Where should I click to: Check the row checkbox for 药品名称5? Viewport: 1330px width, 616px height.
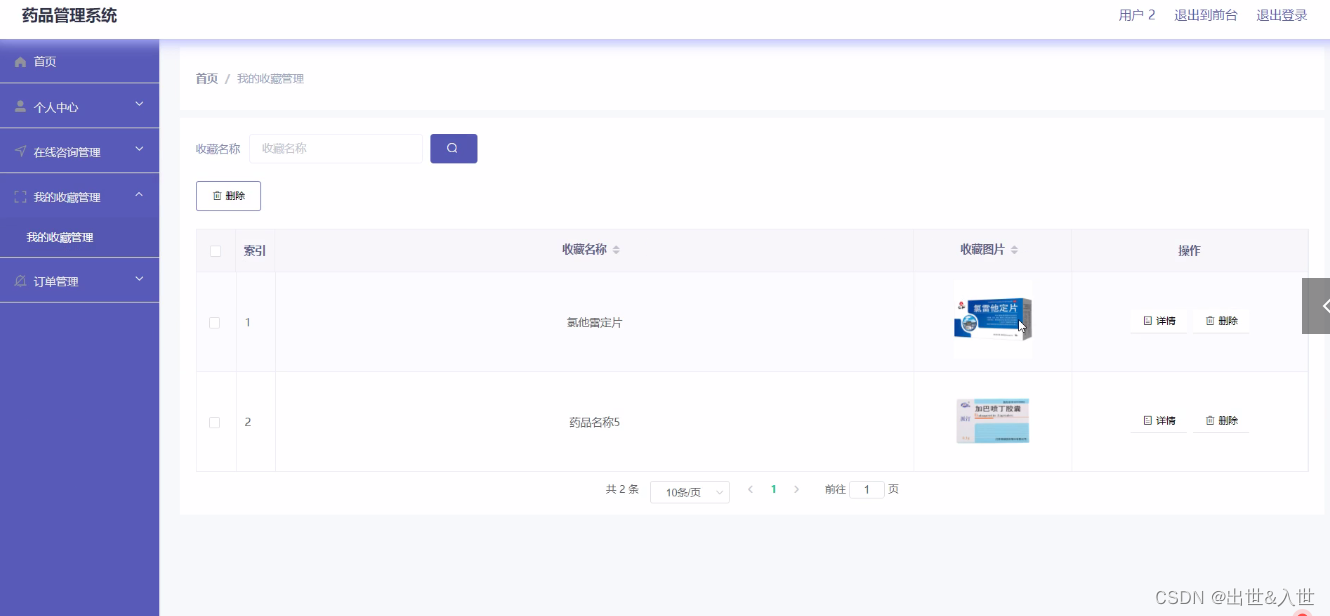coord(214,423)
